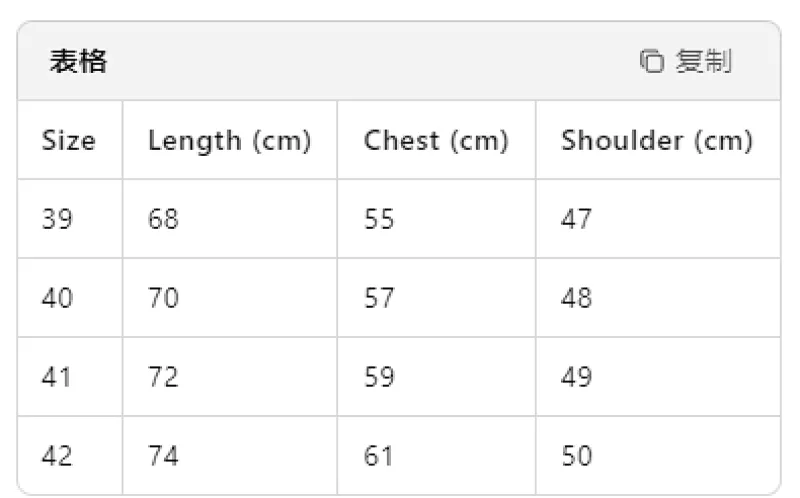Click length value 72 cell
Image resolution: width=800 pixels, height=498 pixels.
click(x=230, y=377)
